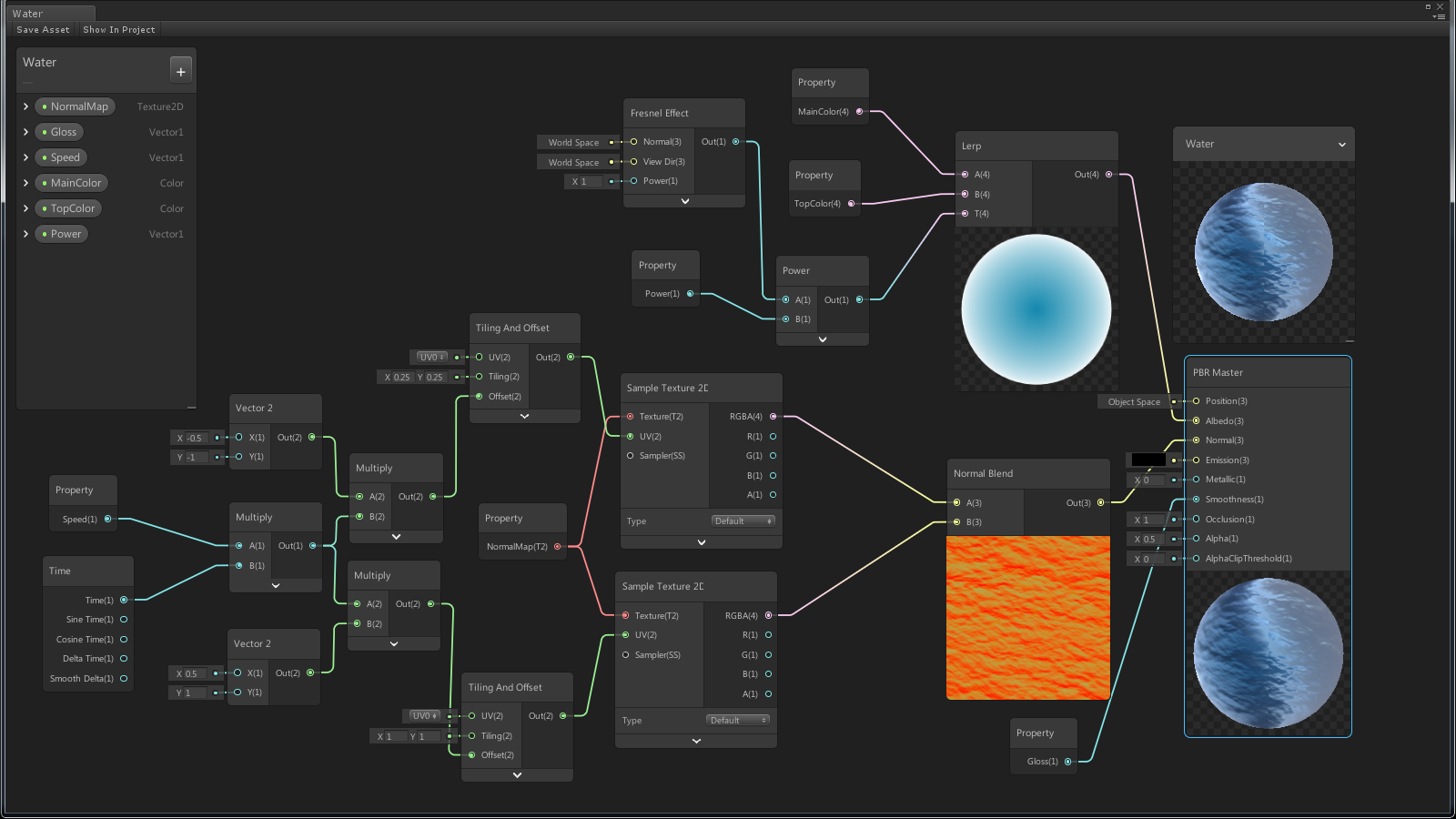Click upper Sample Texture RGBA(4) output port
This screenshot has height=819, width=1456.
coord(773,417)
